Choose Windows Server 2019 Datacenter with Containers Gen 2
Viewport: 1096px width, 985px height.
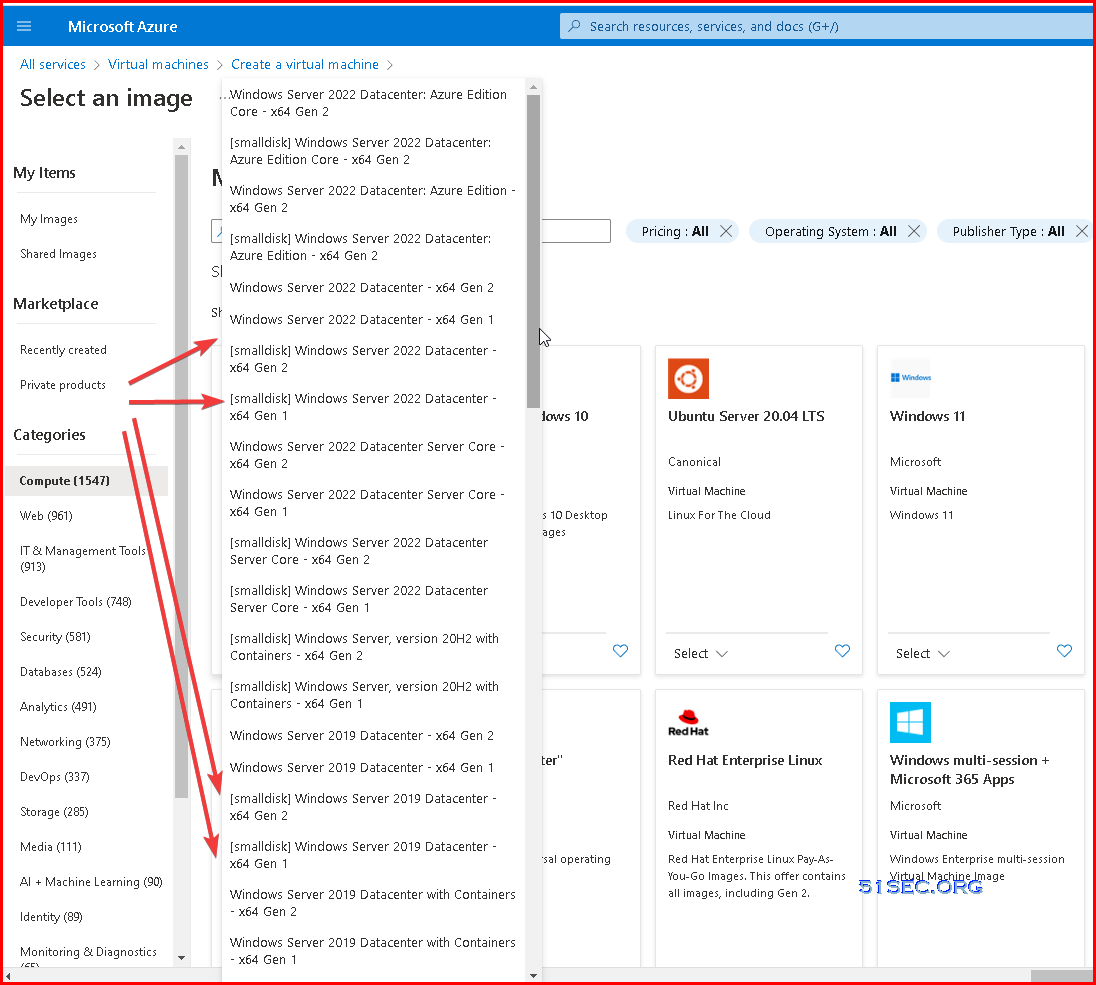(374, 903)
